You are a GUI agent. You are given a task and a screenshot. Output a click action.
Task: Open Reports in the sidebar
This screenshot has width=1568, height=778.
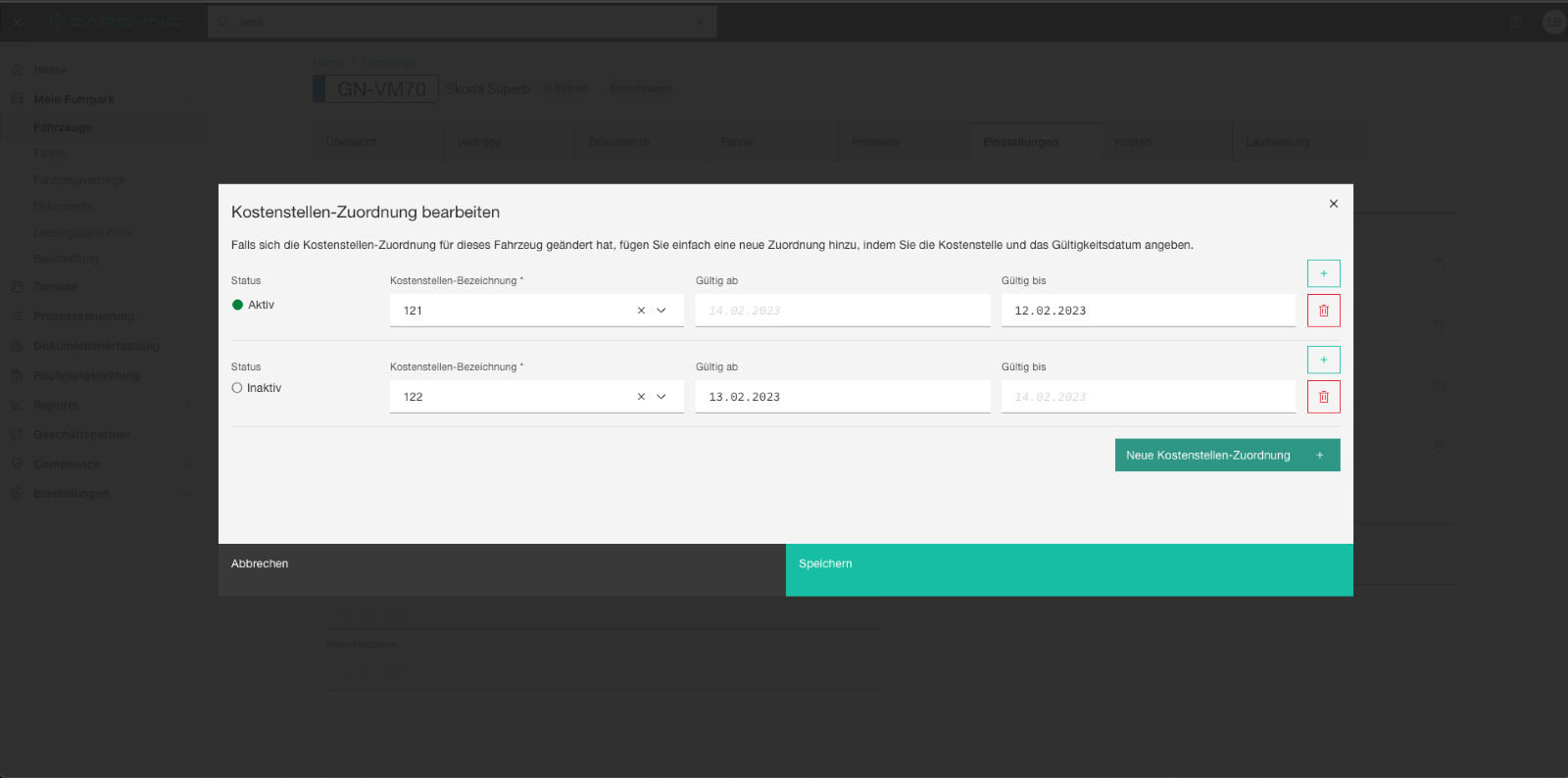tap(56, 406)
